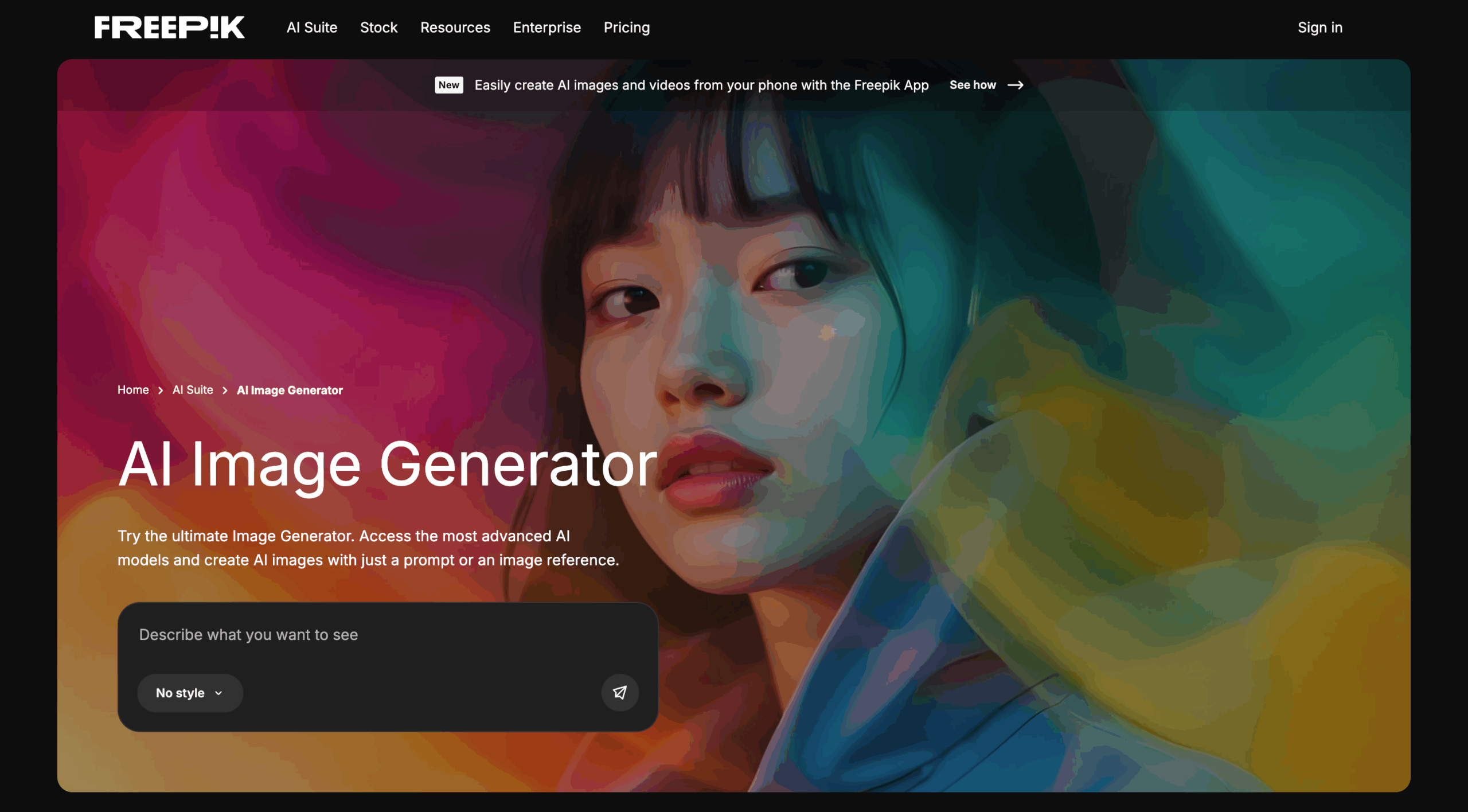Open the No style dropdown

[190, 693]
